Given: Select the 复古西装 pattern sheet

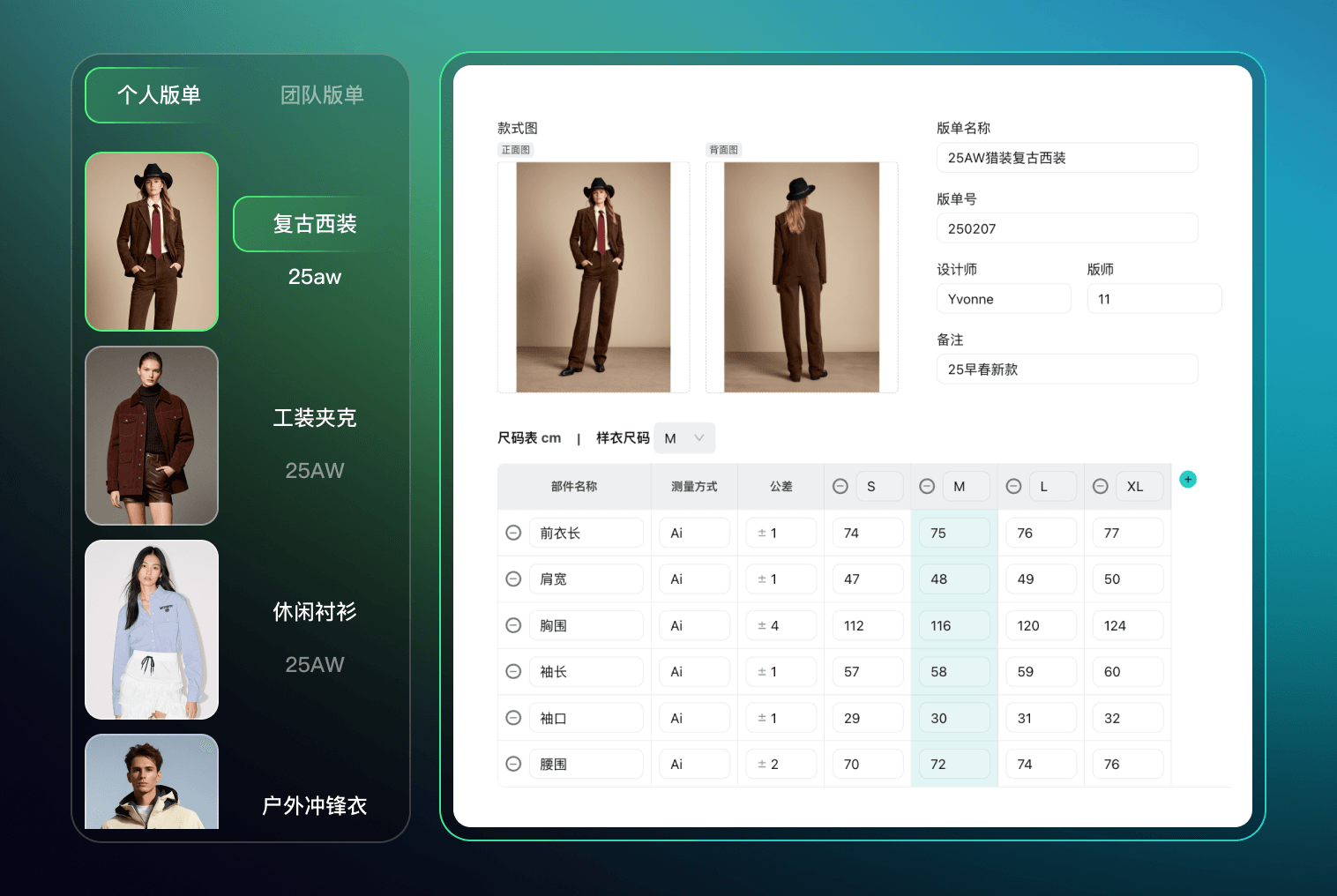Looking at the screenshot, I should pyautogui.click(x=315, y=224).
